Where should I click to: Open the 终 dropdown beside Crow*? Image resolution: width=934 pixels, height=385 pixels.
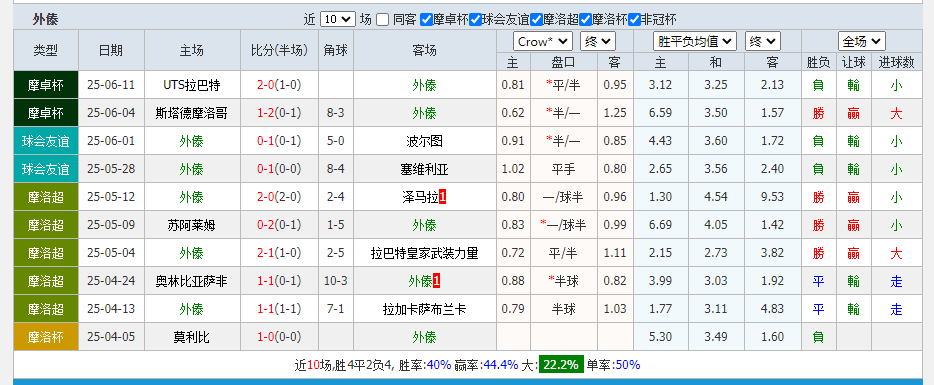597,42
